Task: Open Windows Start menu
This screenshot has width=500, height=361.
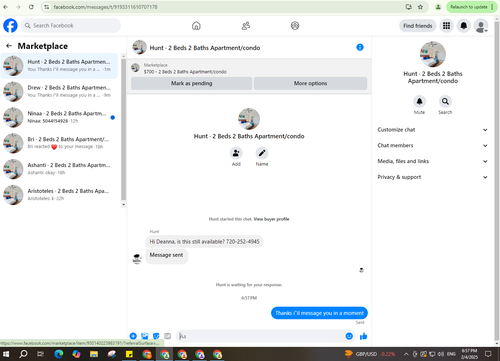Action: coord(6,354)
